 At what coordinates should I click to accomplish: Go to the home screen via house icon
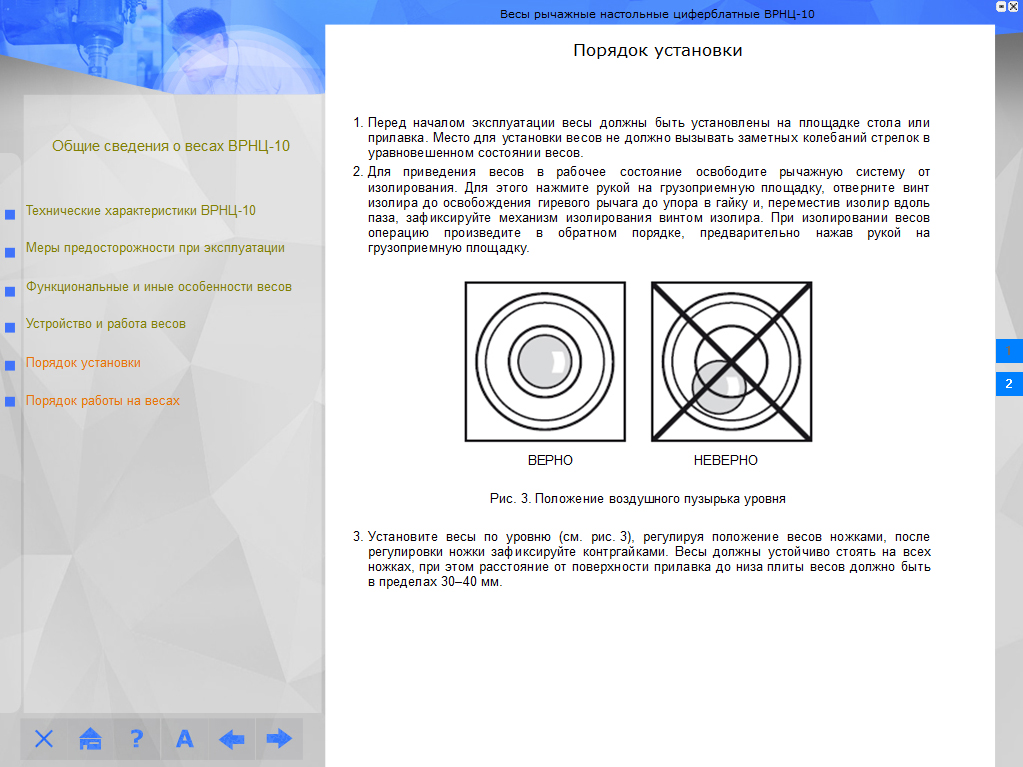[91, 739]
